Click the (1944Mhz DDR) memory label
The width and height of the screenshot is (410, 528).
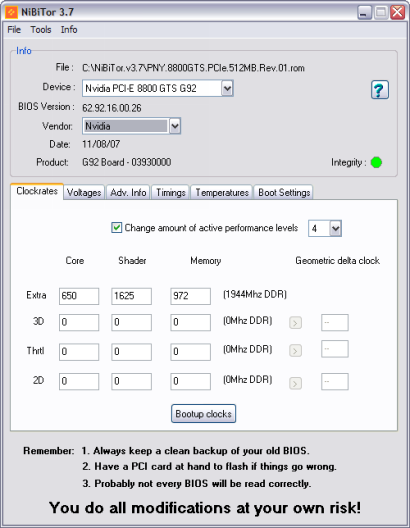point(255,295)
